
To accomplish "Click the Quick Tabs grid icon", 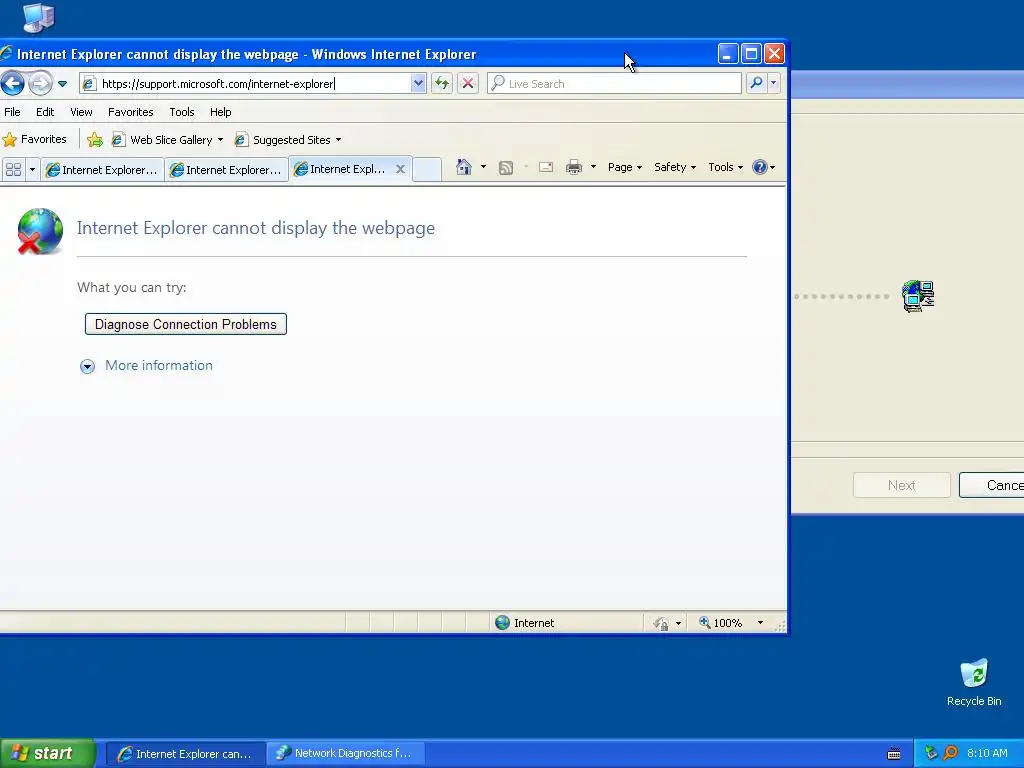I will click(13, 170).
